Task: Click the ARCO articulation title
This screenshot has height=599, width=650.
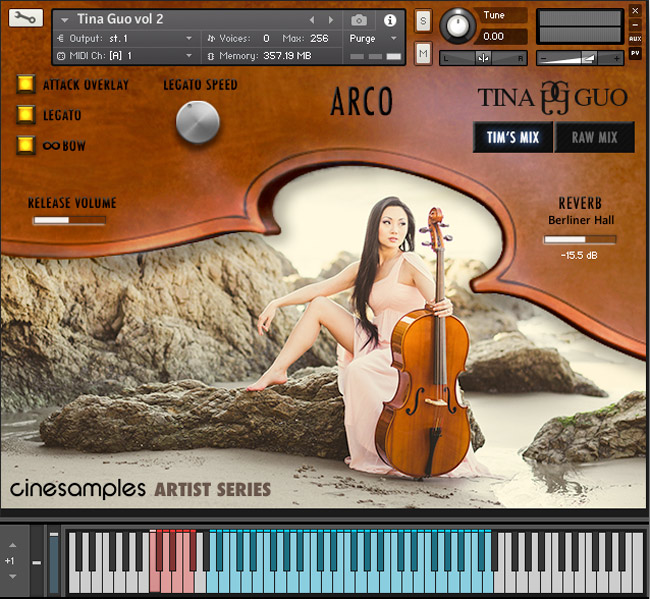Action: click(x=361, y=101)
